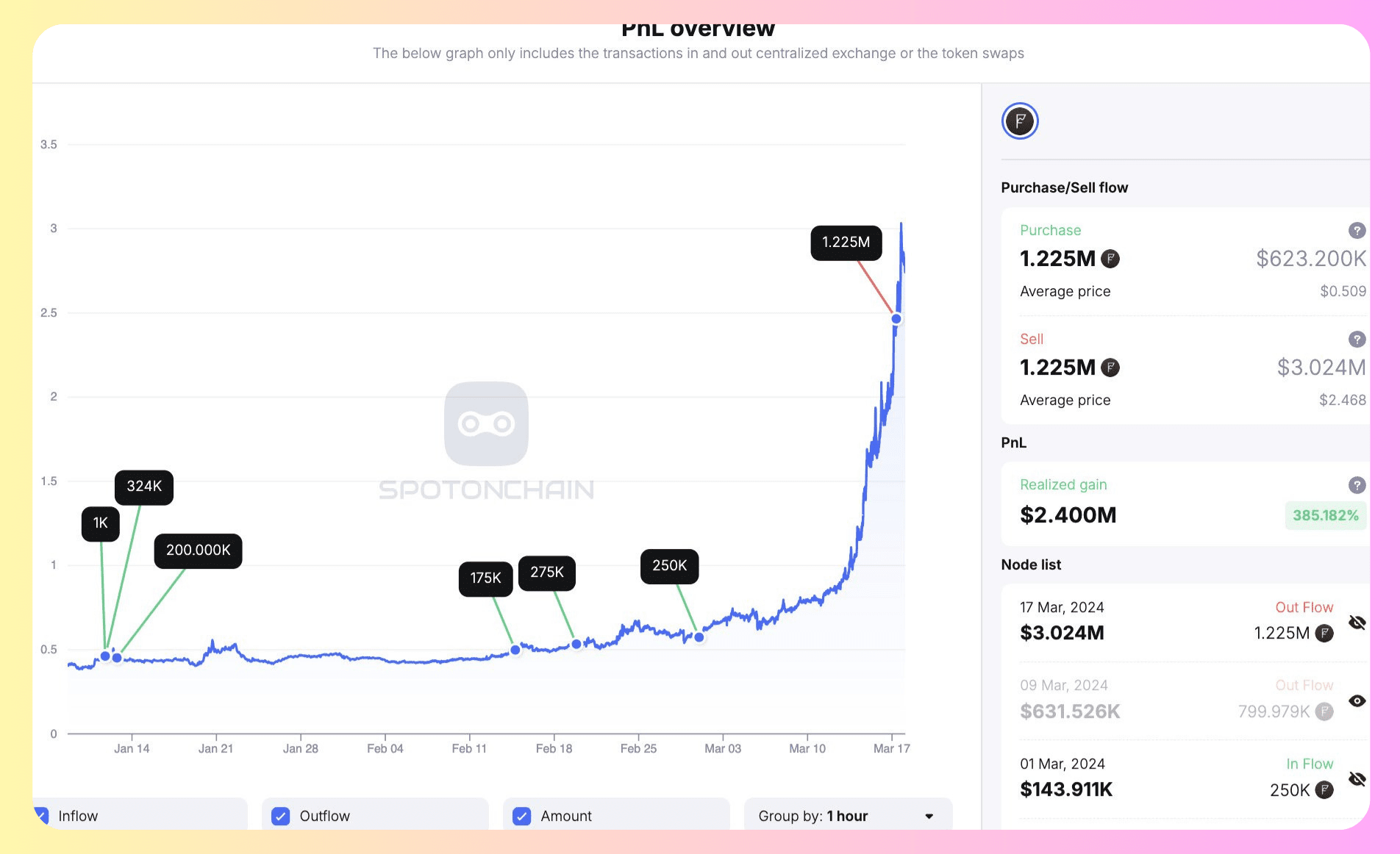Uncheck the Inflow checkbox
Image resolution: width=1400 pixels, height=854 pixels.
tap(42, 816)
